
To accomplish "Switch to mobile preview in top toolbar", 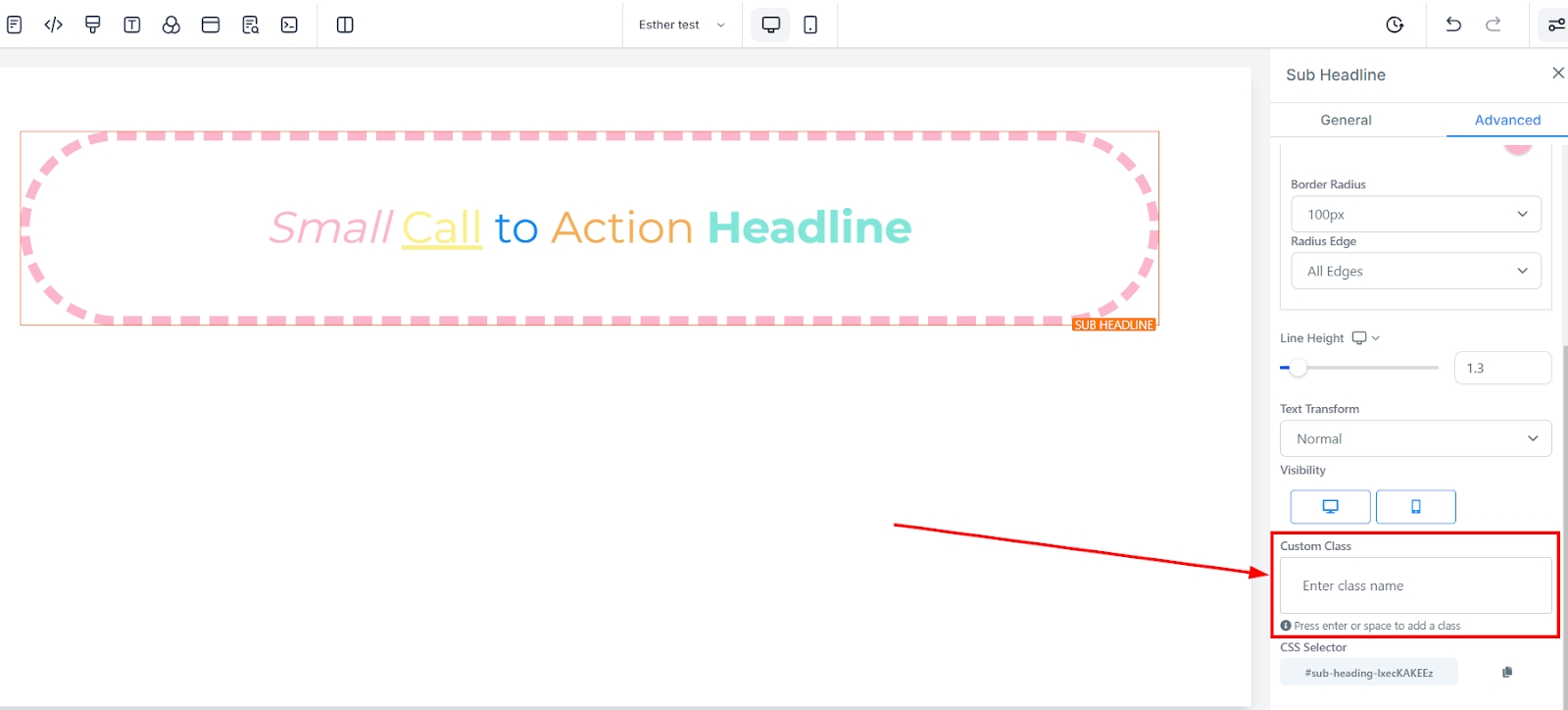I will 810,25.
